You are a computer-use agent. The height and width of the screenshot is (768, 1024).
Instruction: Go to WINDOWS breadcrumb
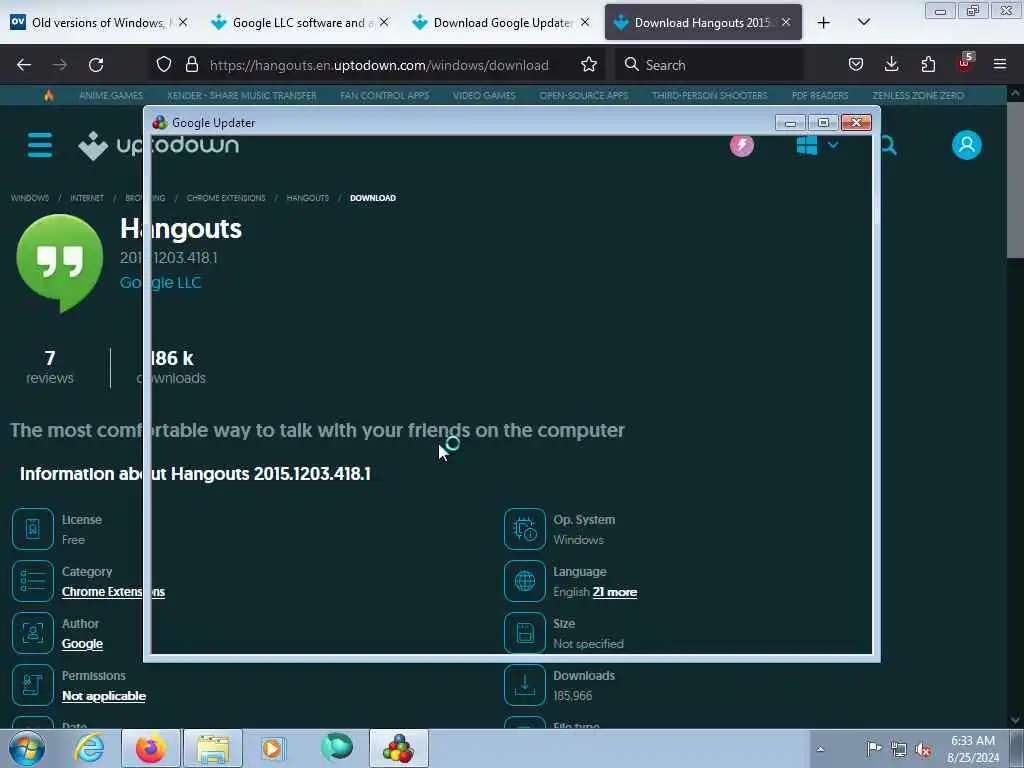click(29, 198)
